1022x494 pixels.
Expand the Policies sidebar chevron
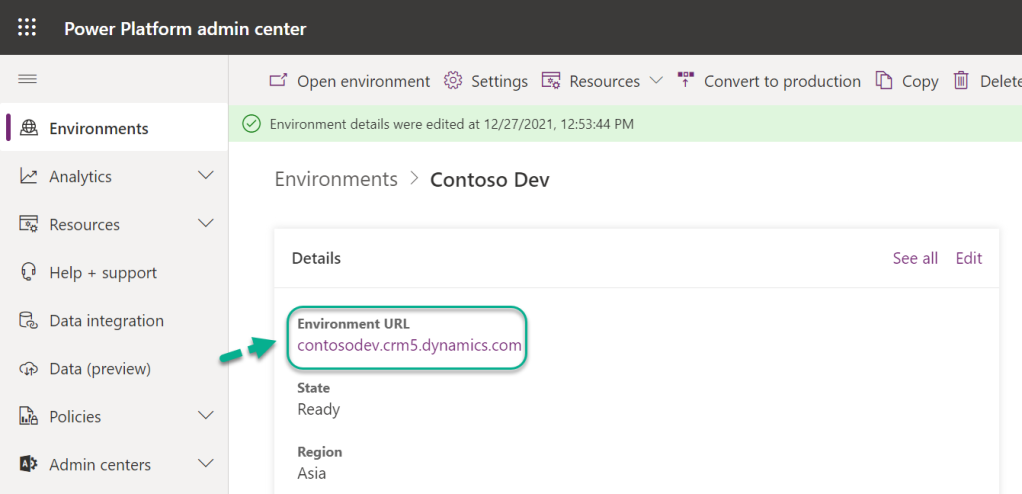(x=206, y=416)
